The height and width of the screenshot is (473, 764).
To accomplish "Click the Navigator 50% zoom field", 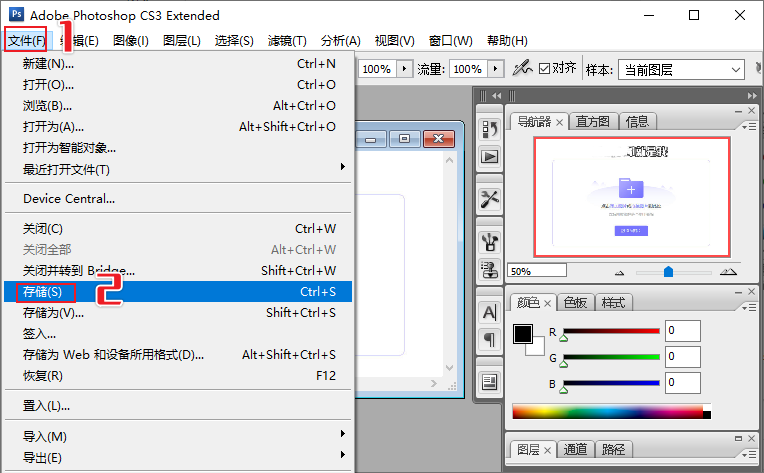I will (537, 270).
